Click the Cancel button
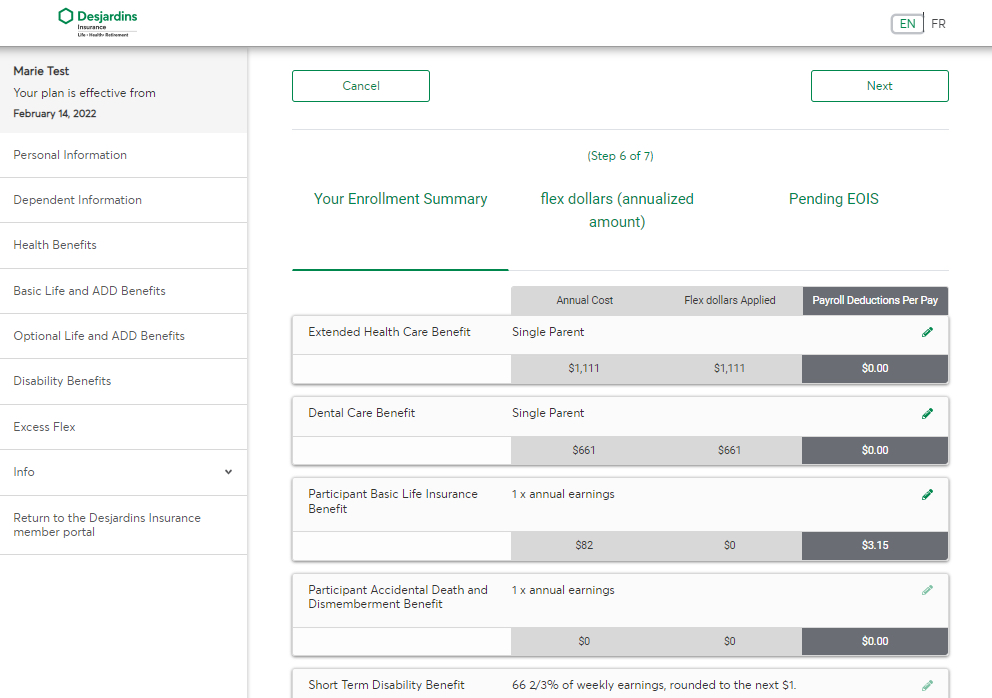 [x=360, y=86]
